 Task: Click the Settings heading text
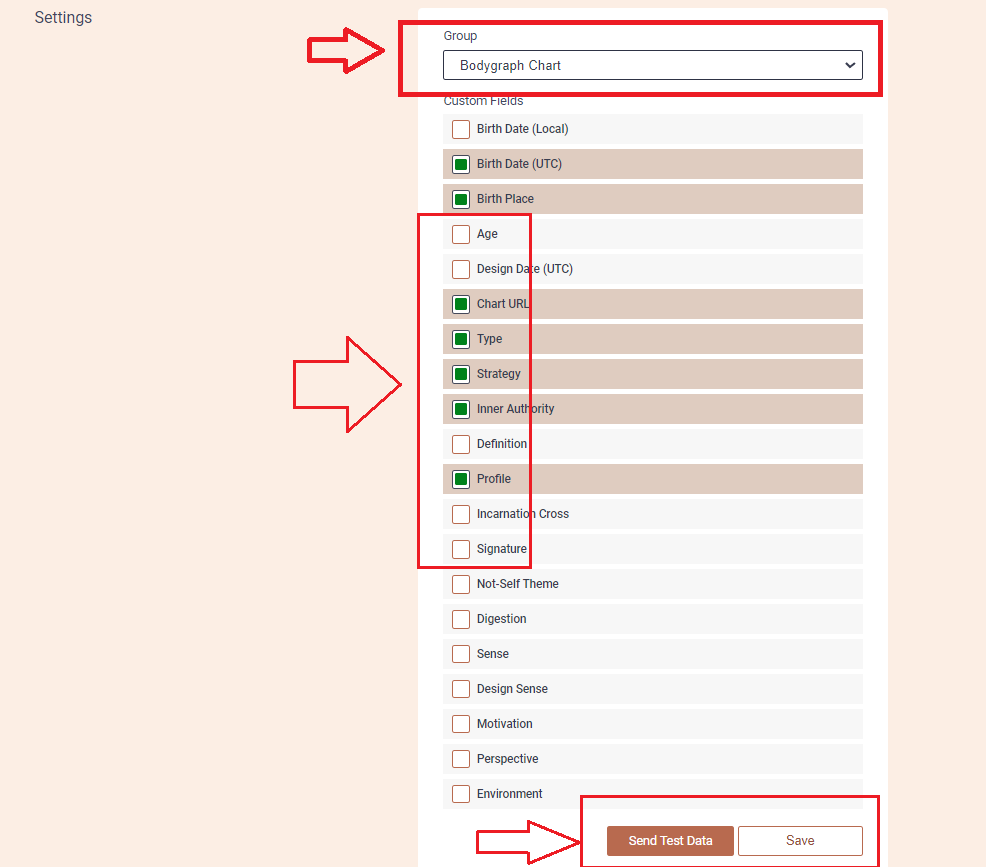tap(63, 18)
